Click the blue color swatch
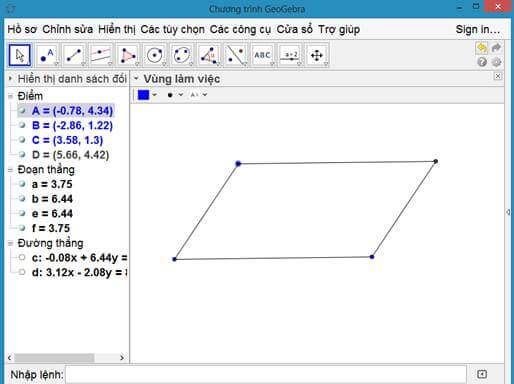 tap(143, 95)
